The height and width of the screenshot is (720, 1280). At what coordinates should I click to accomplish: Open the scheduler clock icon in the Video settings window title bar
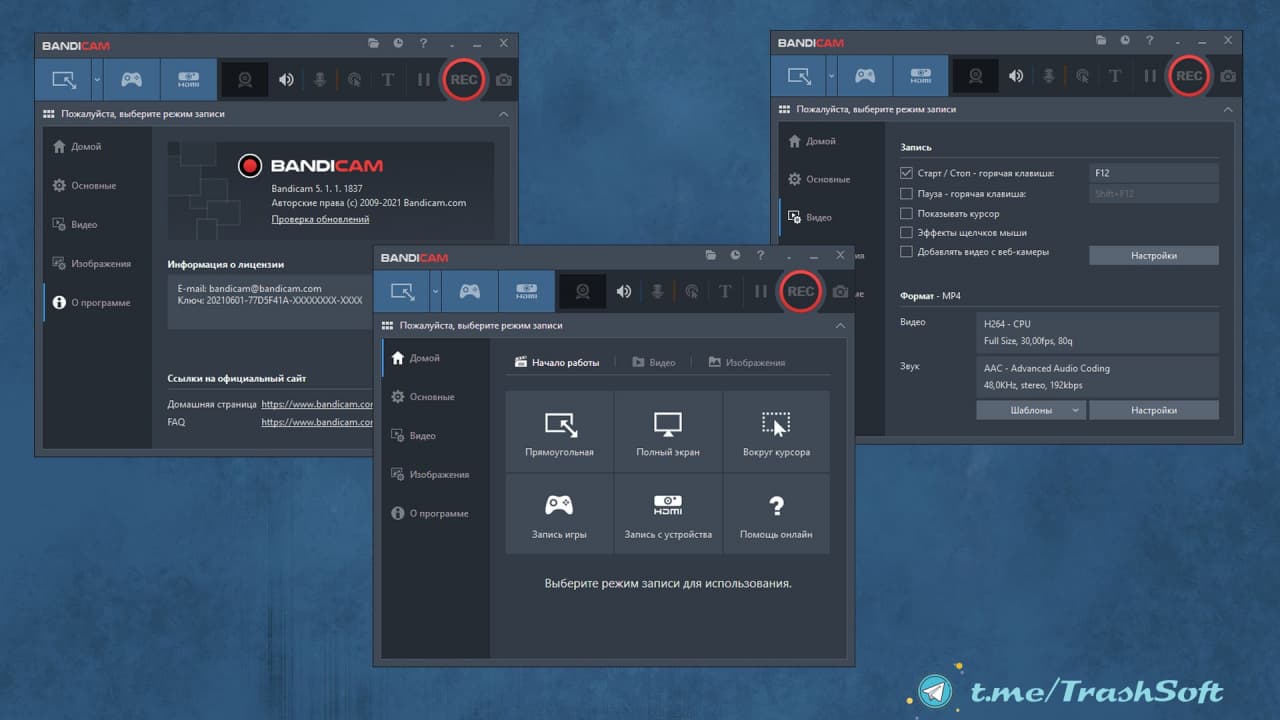click(1127, 40)
